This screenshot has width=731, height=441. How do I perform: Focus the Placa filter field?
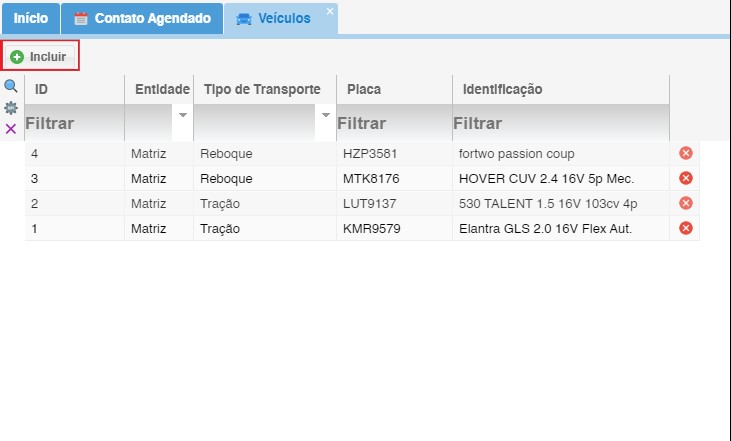(x=394, y=124)
